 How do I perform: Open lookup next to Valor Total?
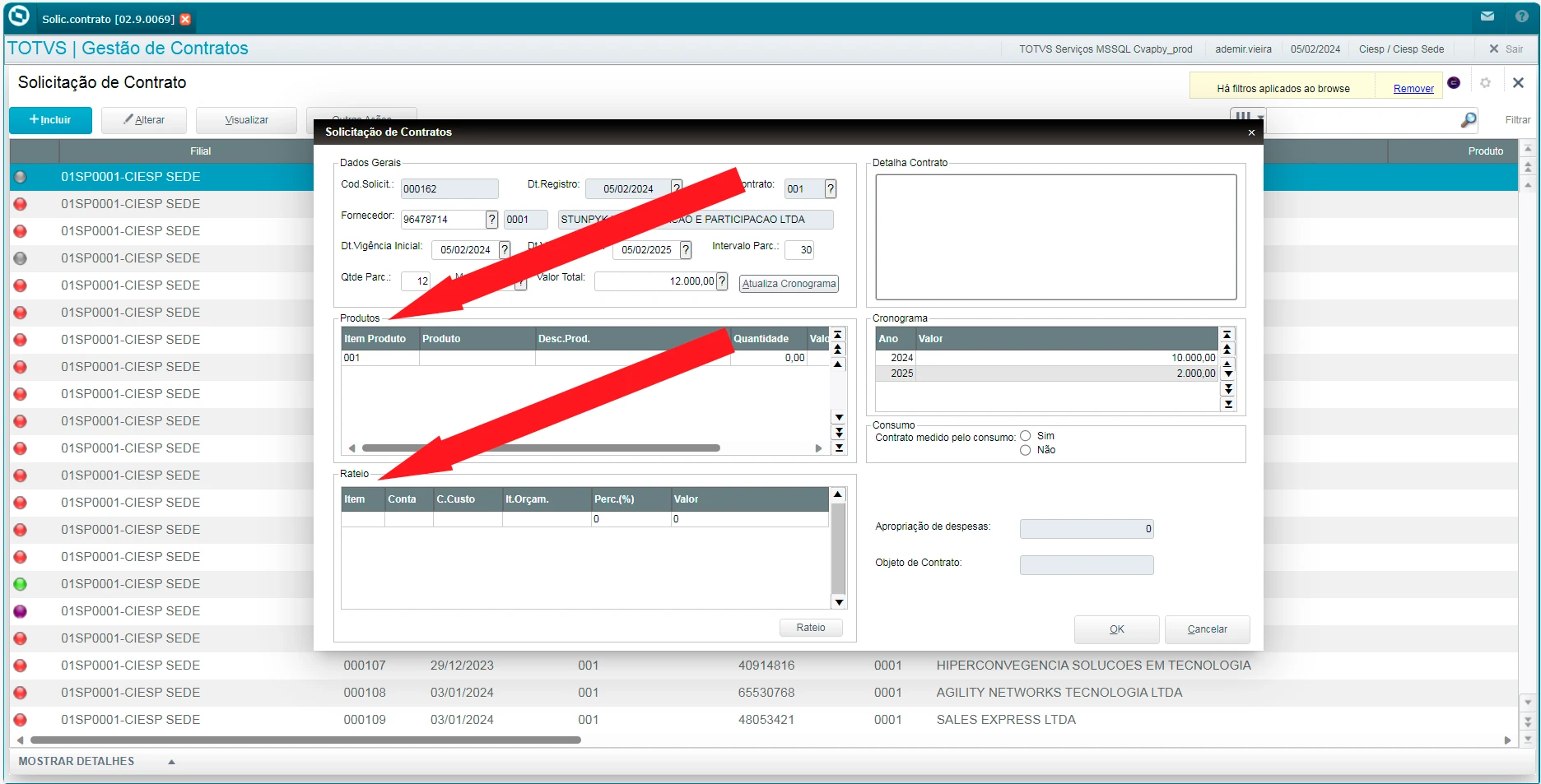(x=722, y=281)
